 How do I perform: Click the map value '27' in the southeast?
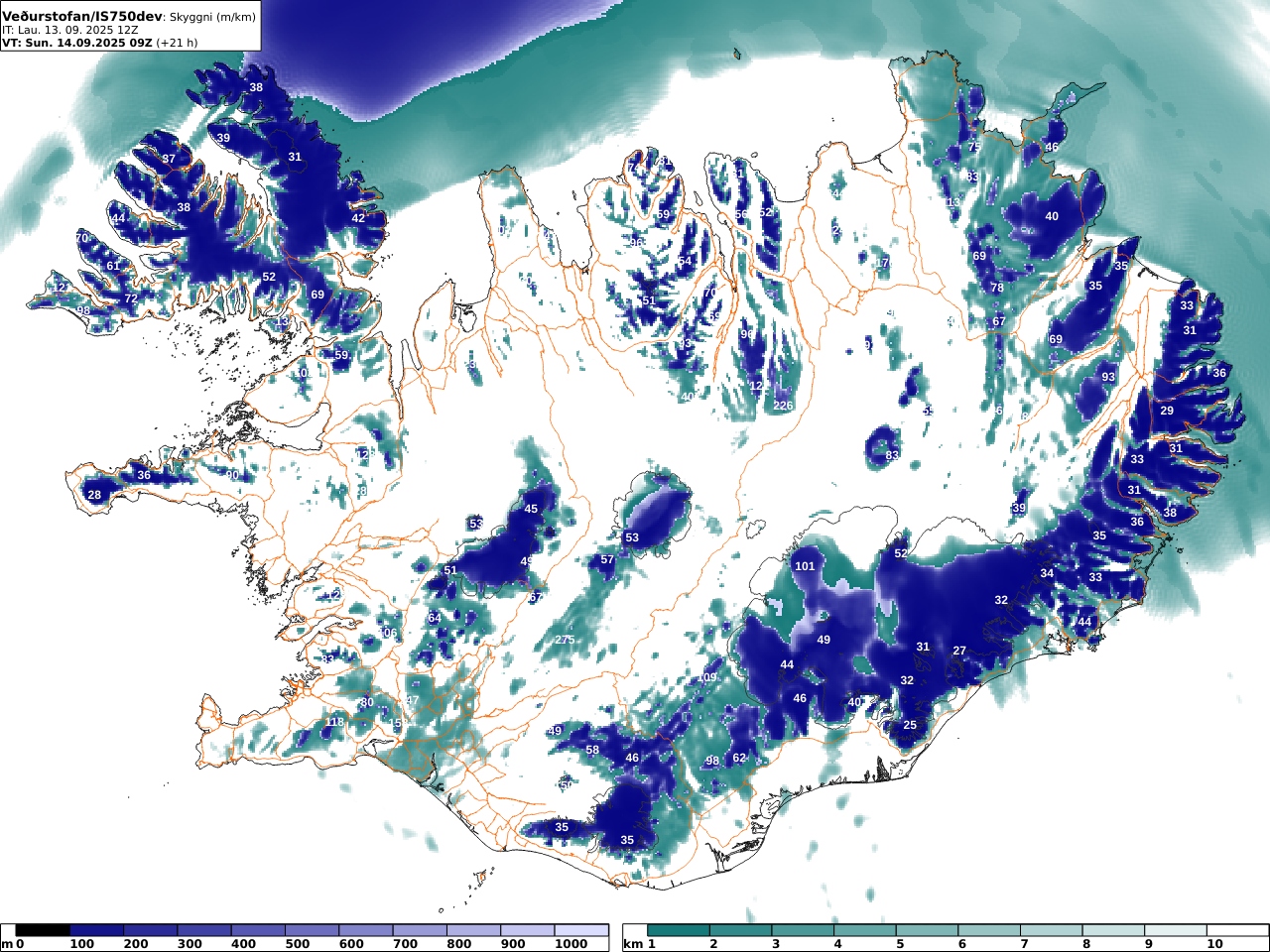click(x=959, y=651)
